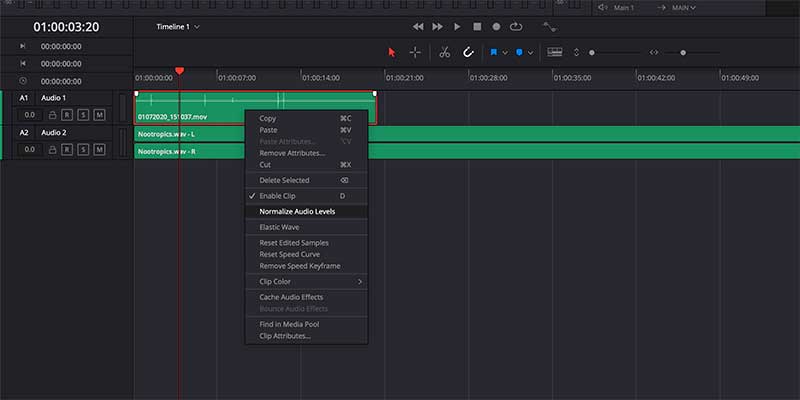This screenshot has height=400, width=800.
Task: Activate the range selection crosshair tool
Action: coord(415,53)
